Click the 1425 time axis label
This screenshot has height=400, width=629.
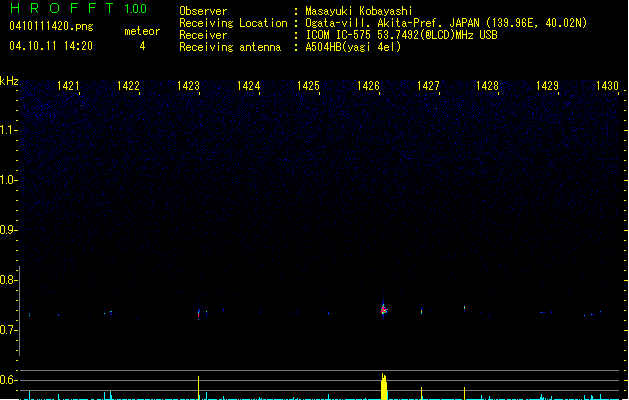click(x=308, y=86)
